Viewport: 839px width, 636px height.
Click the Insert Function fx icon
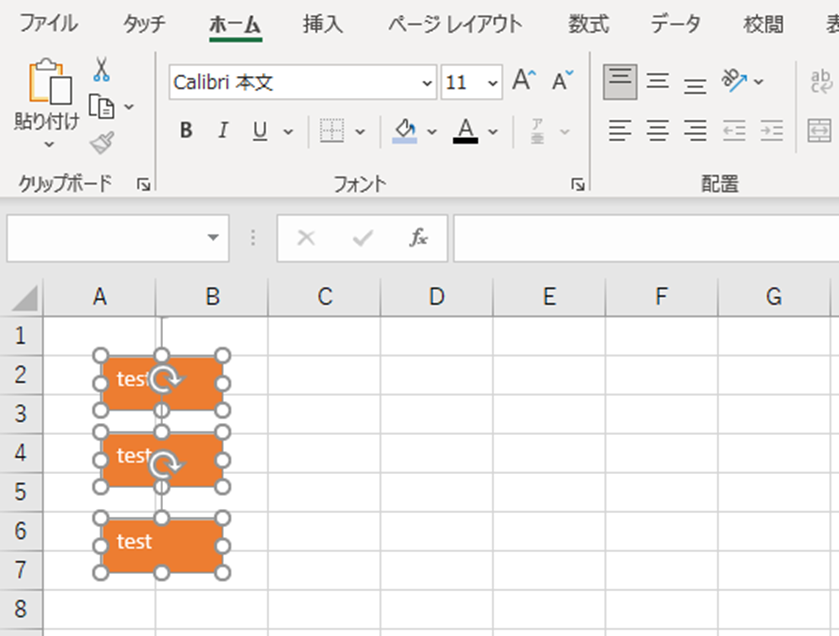point(418,237)
